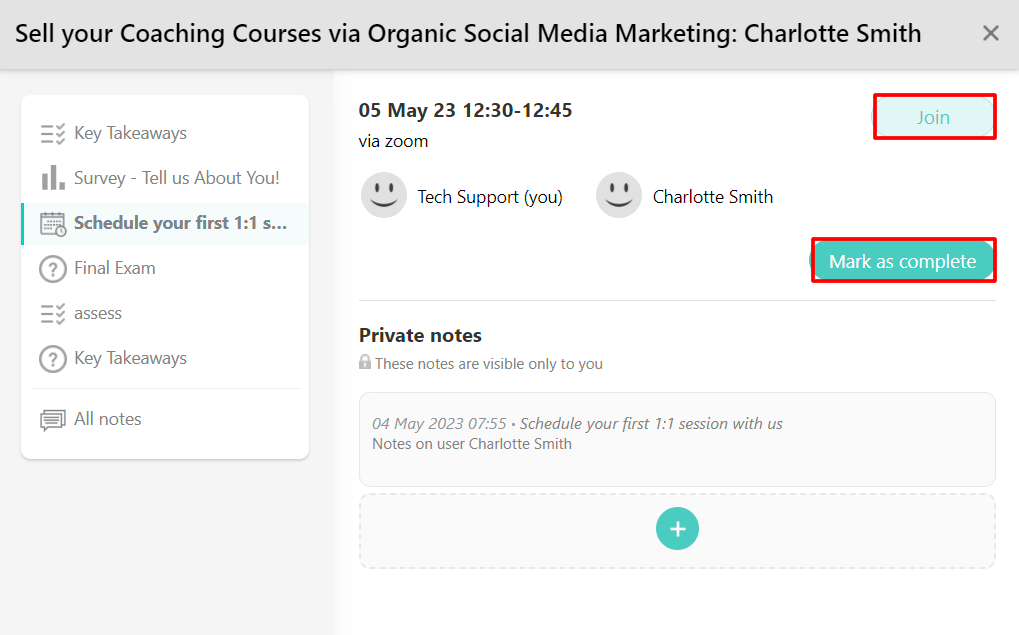Close the Charlotte Smith session dialog
Viewport: 1019px width, 635px height.
tap(990, 33)
